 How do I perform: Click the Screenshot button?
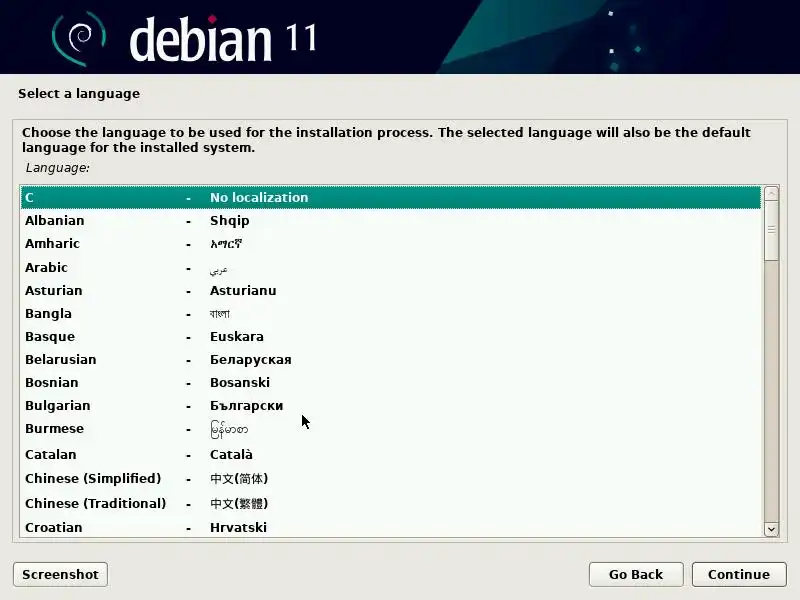60,574
